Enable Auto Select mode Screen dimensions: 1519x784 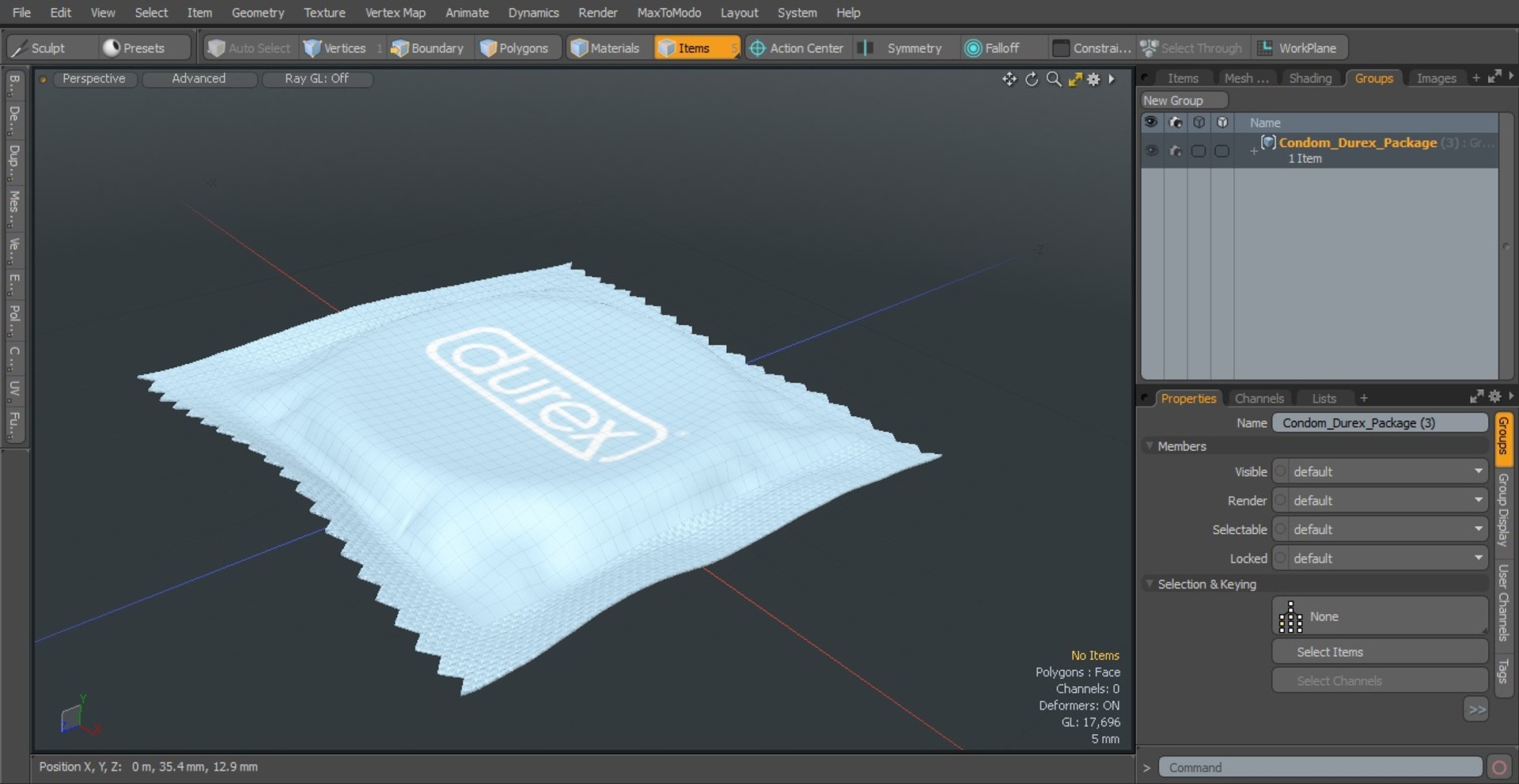[250, 48]
